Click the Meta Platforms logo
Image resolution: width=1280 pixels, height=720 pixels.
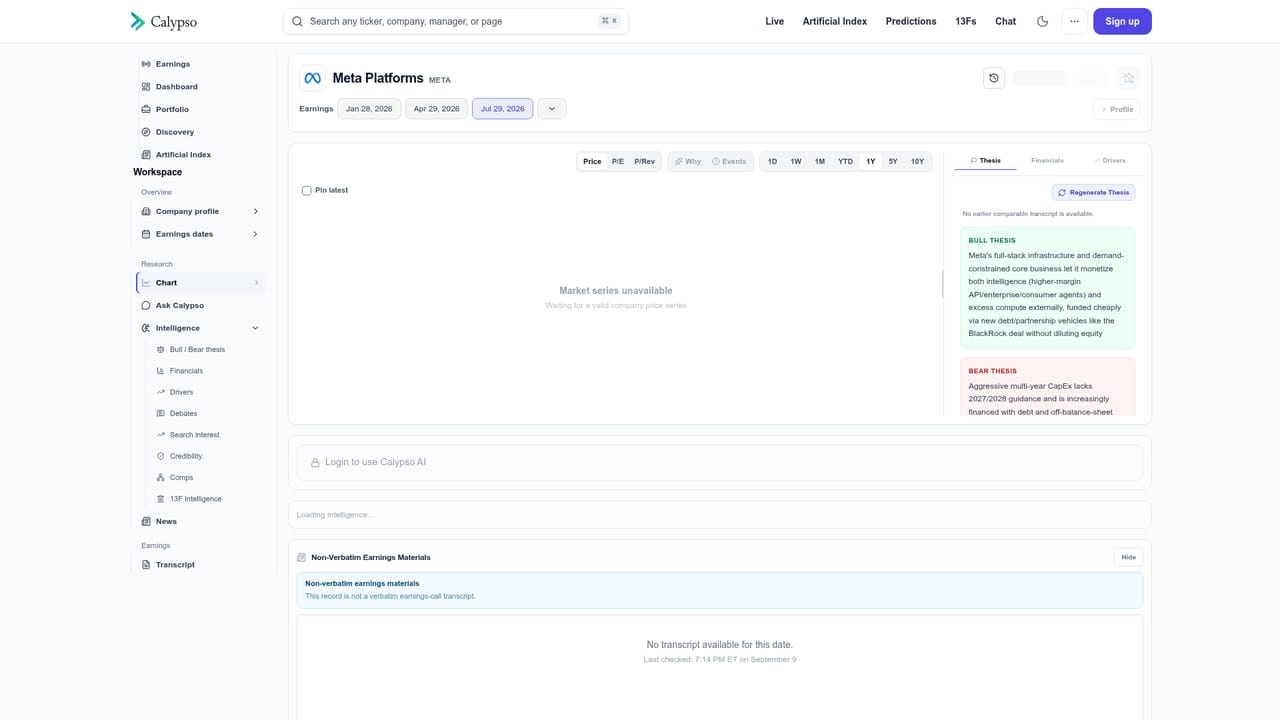tap(313, 78)
